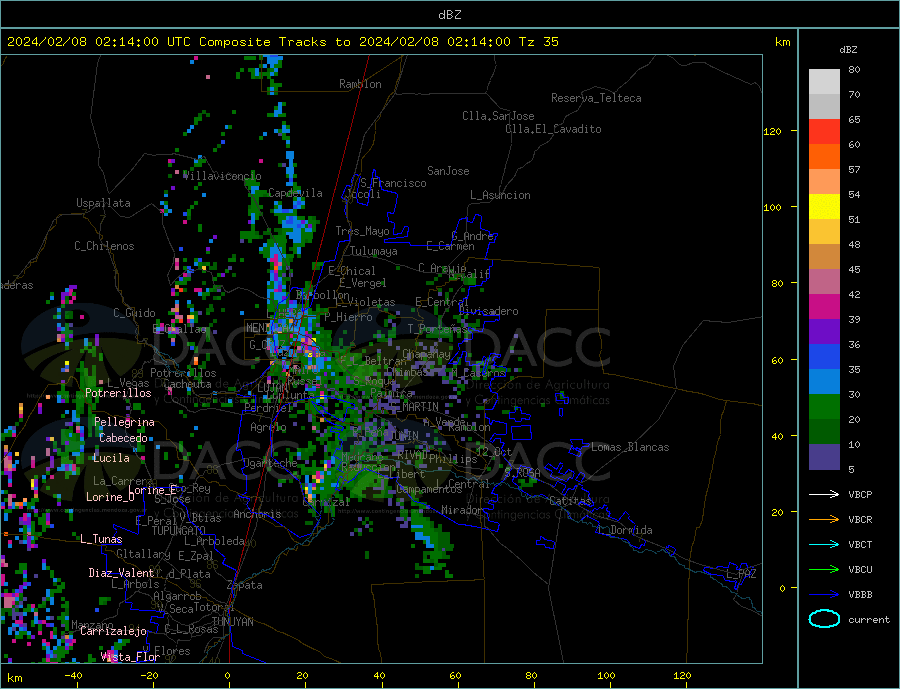Click the Clla.El_Cavadito map label
Screen dimensions: 900x689
click(553, 129)
